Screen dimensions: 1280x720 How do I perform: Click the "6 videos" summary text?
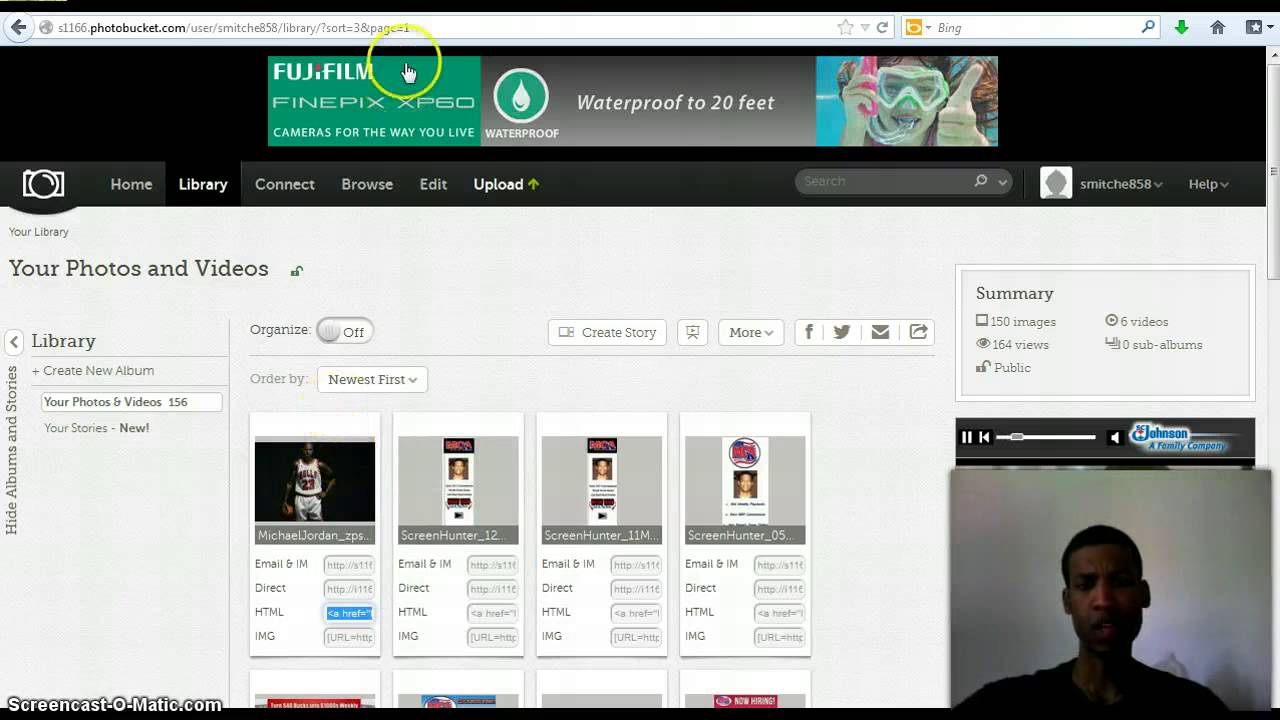point(1136,322)
